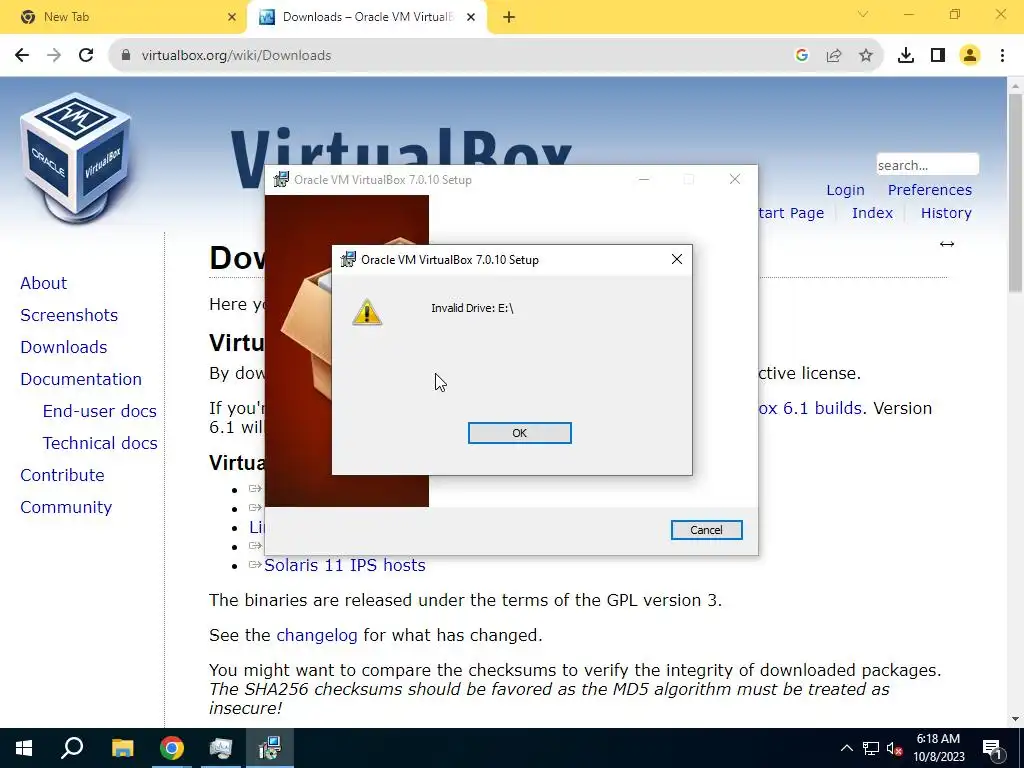Image resolution: width=1024 pixels, height=768 pixels.
Task: Open Documentation in the sidebar
Action: pos(80,379)
